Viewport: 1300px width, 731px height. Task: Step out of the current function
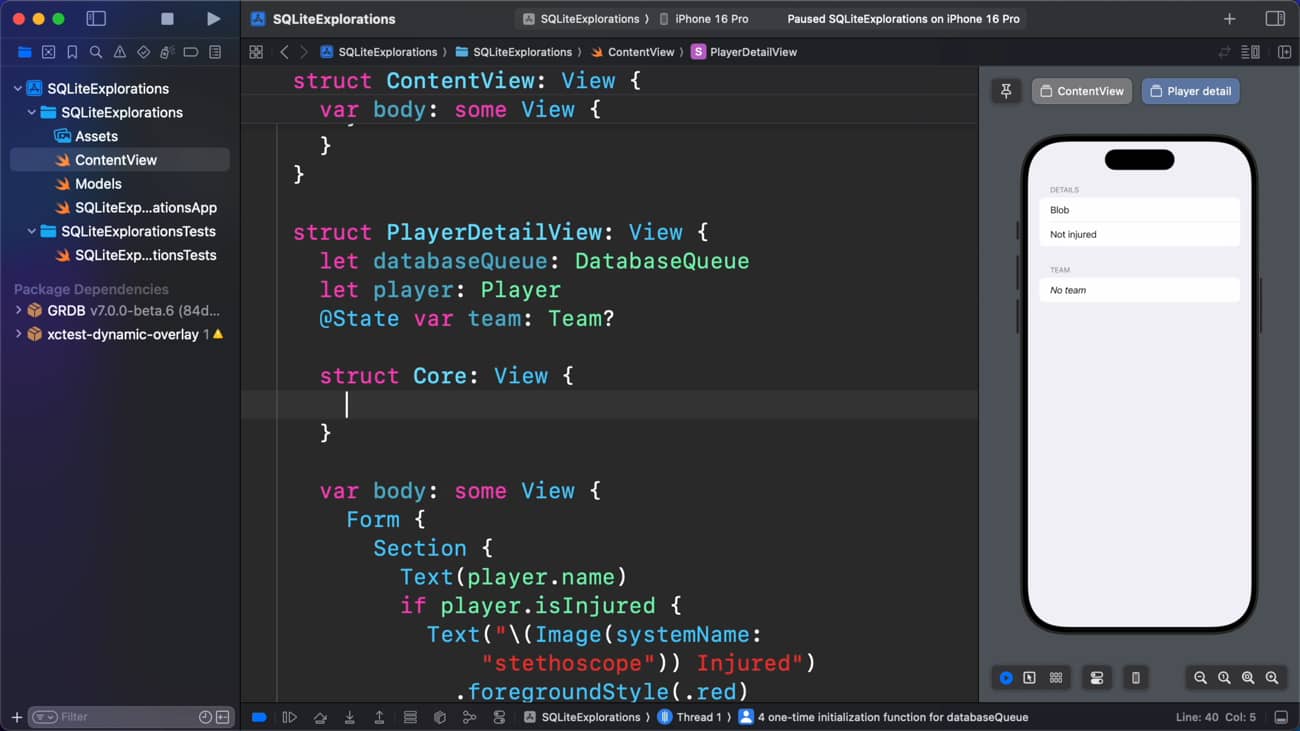379,717
